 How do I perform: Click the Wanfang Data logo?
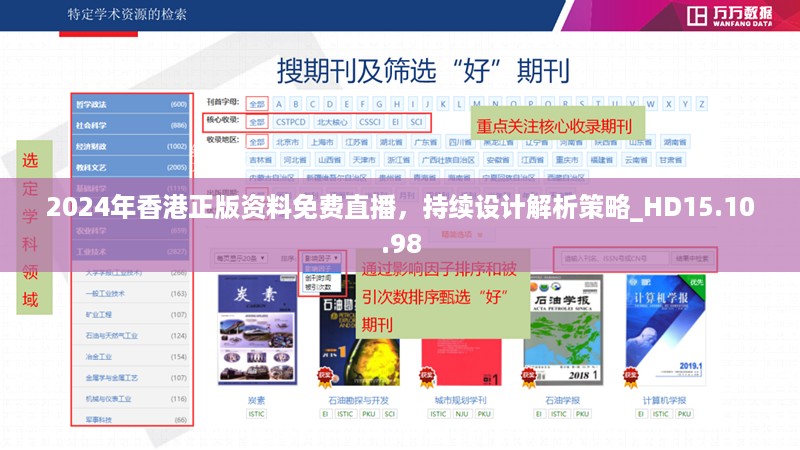point(730,16)
